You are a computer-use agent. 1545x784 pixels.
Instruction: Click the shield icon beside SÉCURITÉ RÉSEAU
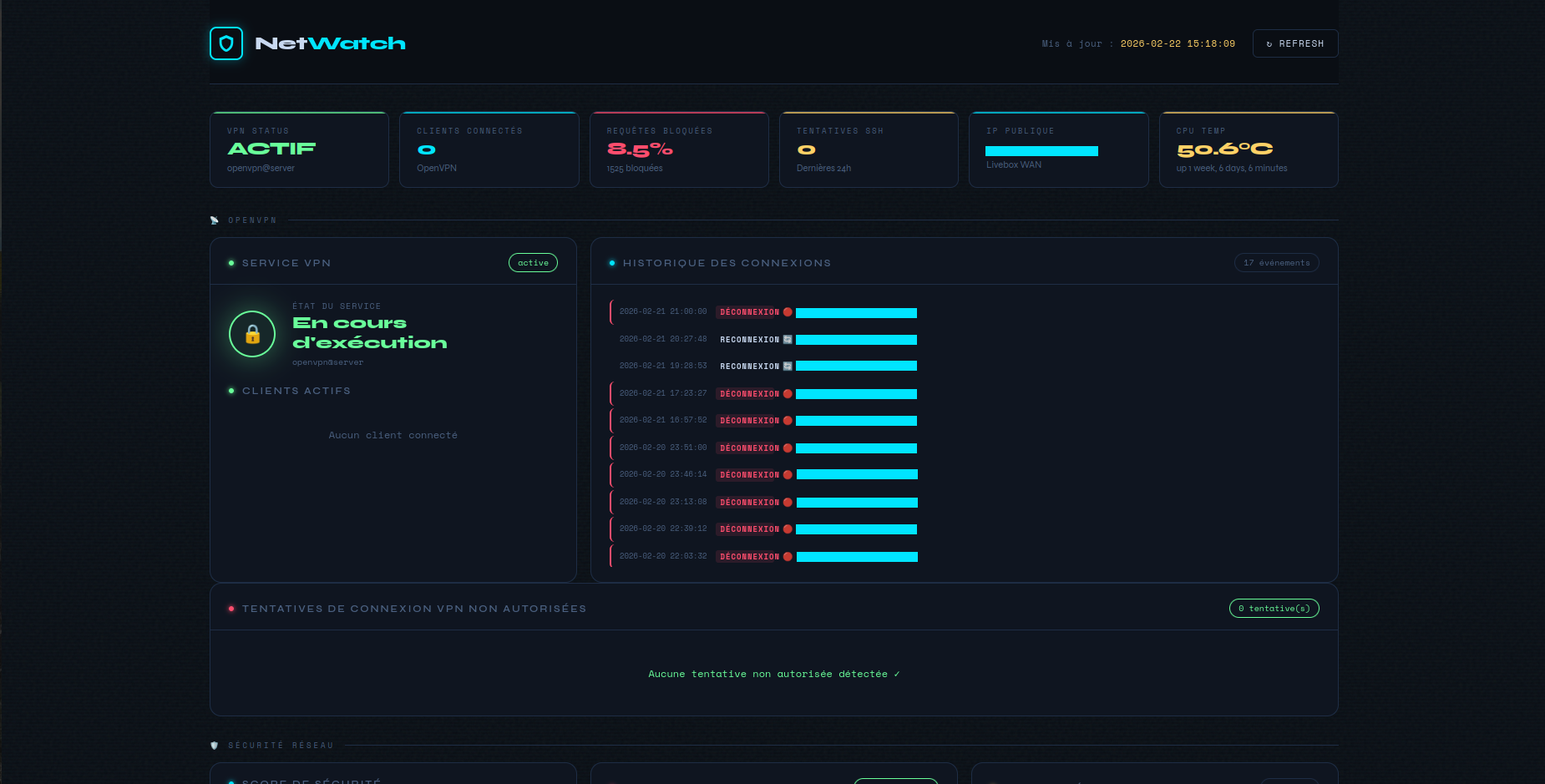tap(215, 745)
